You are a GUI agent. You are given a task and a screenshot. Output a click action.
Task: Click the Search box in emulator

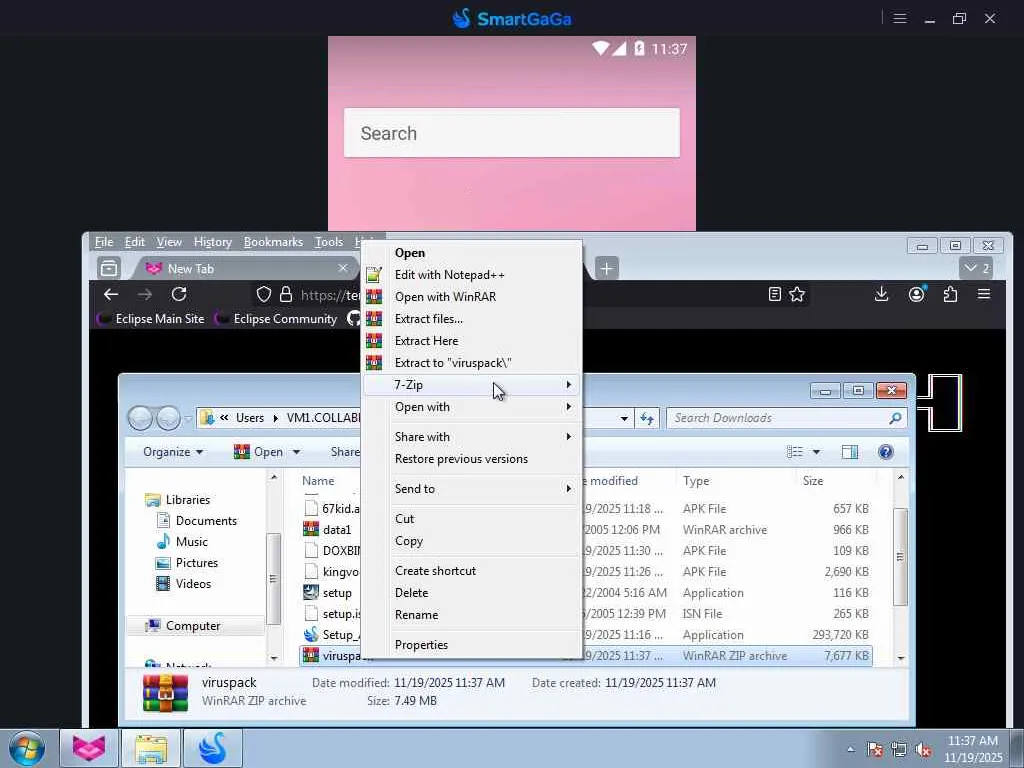(511, 133)
